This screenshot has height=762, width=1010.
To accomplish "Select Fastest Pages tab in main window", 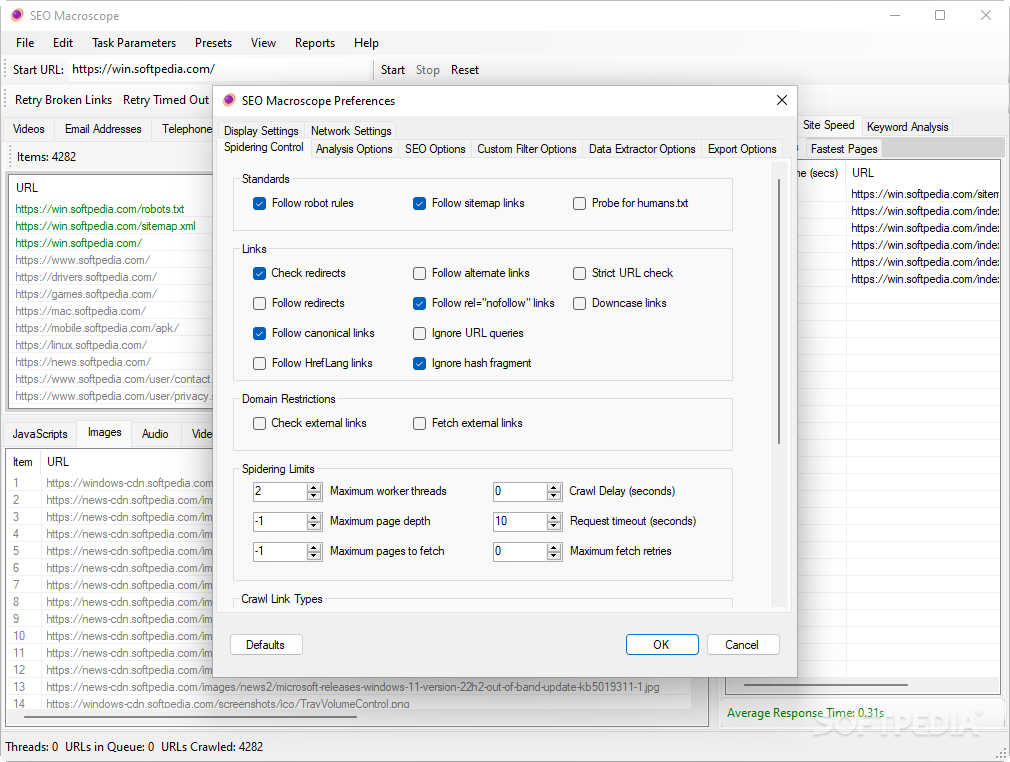I will pyautogui.click(x=844, y=149).
